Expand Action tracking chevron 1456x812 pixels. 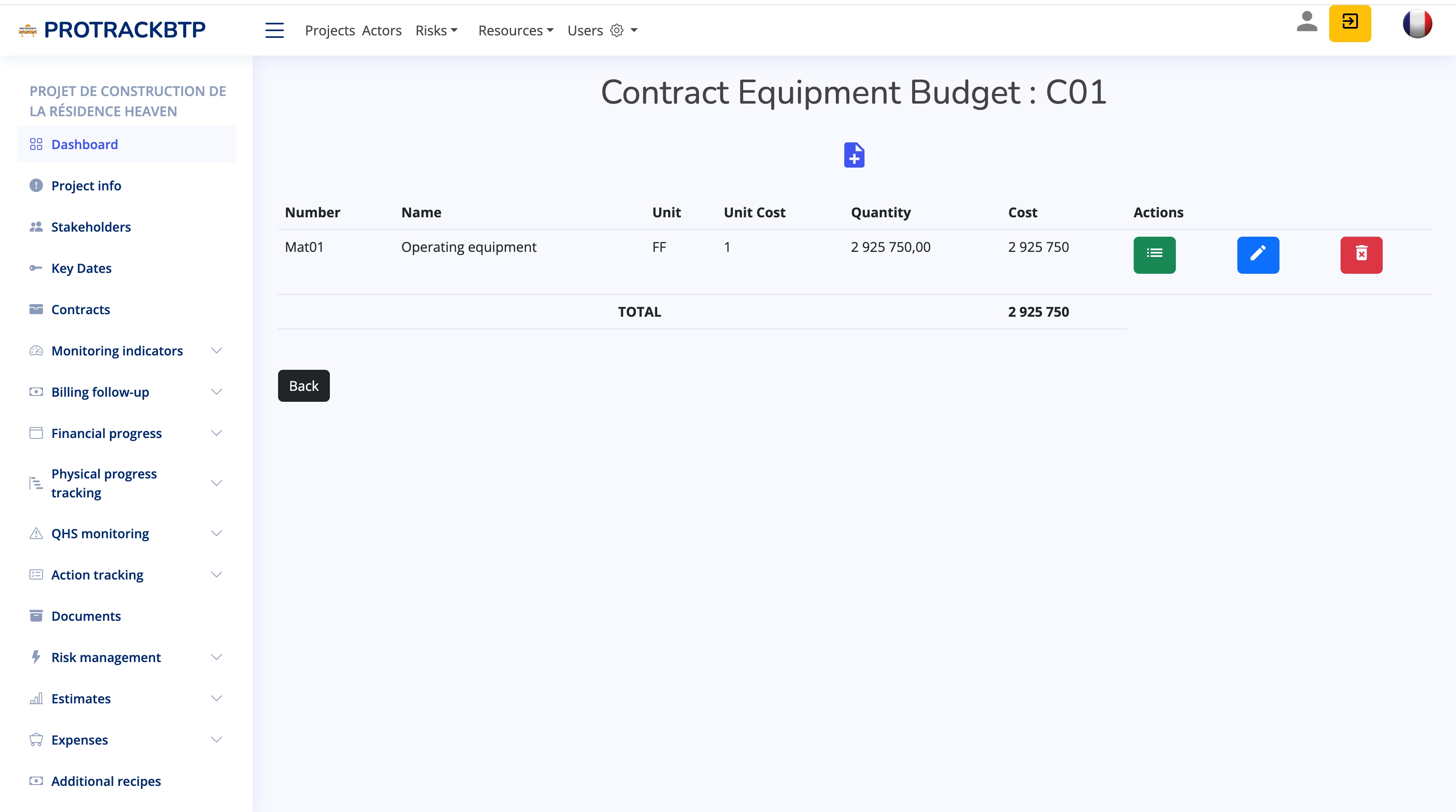(217, 574)
